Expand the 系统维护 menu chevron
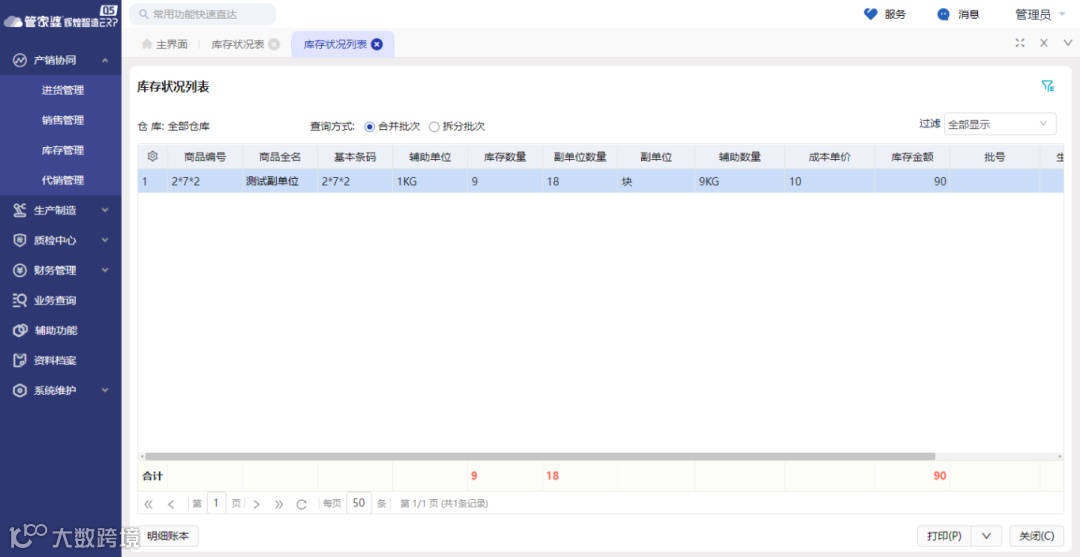Screen dimensions: 1080x557 105,390
